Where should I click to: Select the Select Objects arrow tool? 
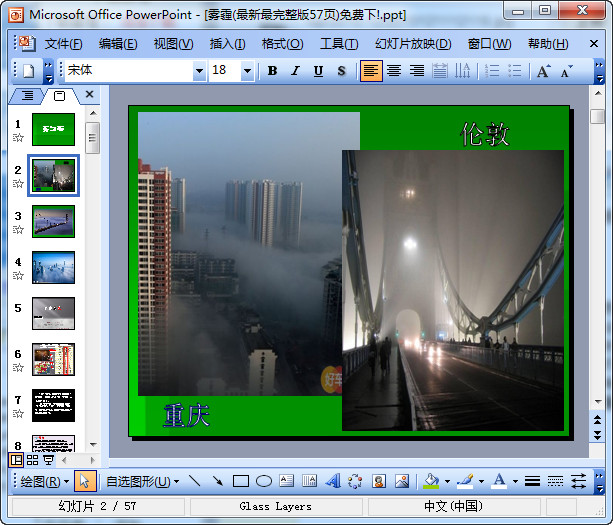point(84,481)
